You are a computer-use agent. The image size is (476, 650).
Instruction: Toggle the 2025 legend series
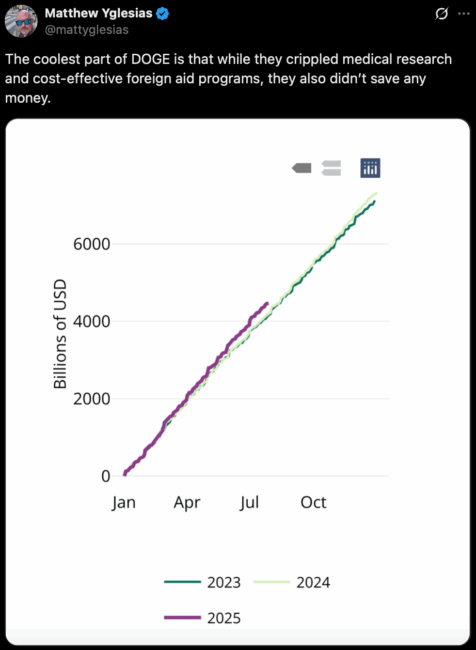202,618
